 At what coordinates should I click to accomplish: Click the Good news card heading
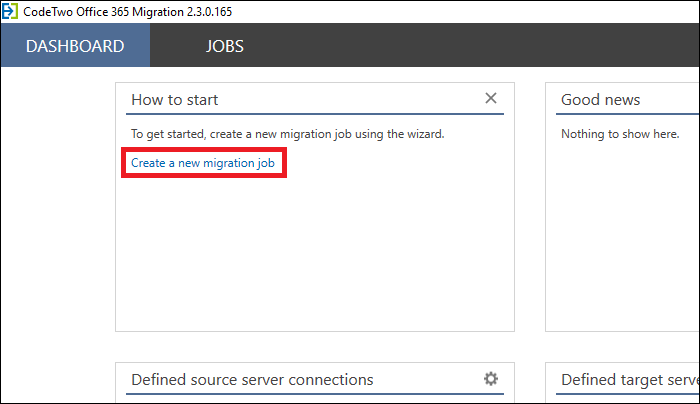(600, 100)
